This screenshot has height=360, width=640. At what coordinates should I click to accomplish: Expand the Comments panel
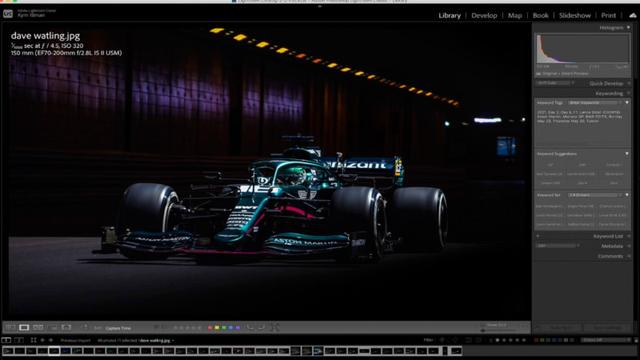[x=629, y=256]
